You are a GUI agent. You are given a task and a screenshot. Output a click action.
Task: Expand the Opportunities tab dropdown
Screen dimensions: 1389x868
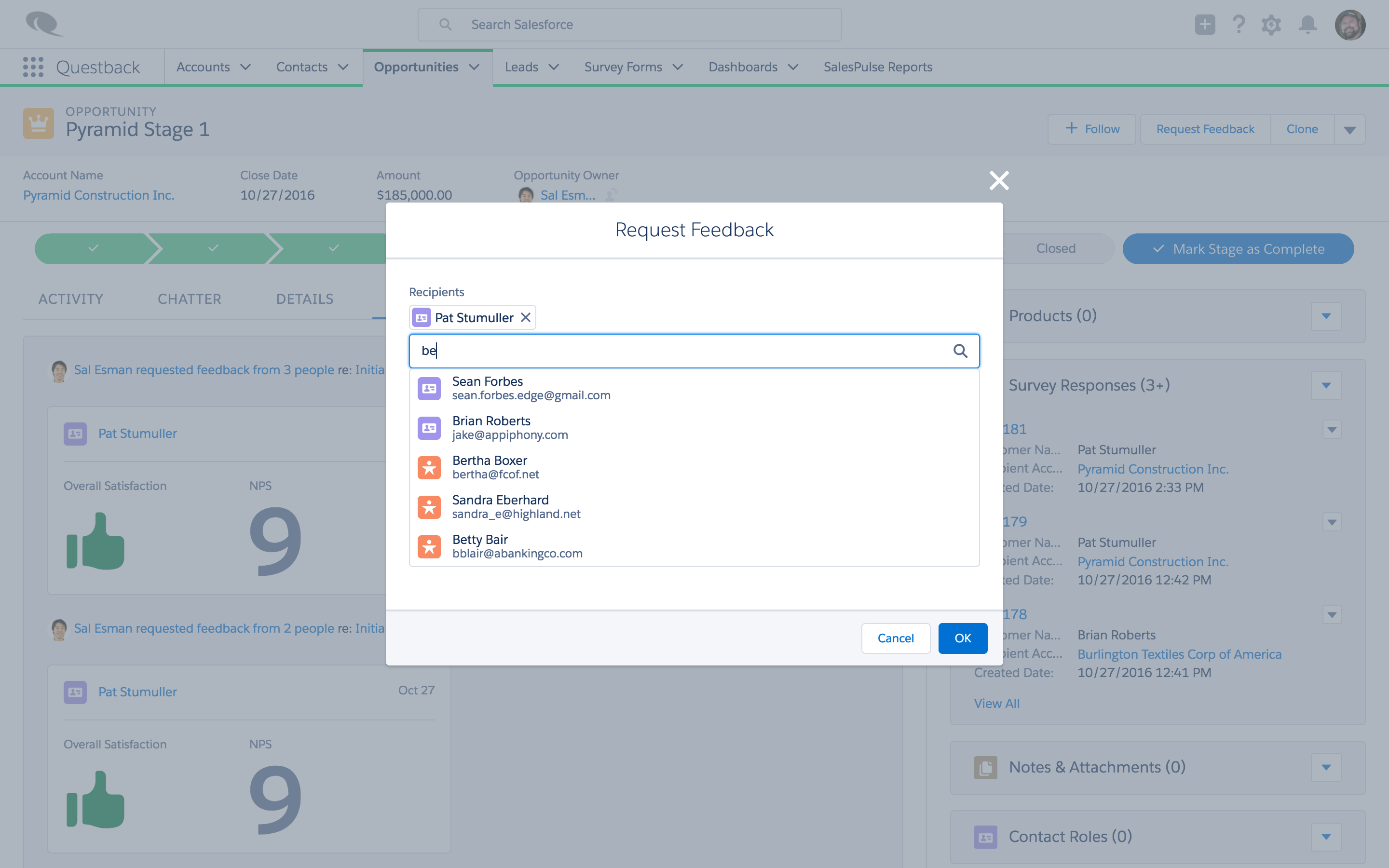pyautogui.click(x=474, y=67)
